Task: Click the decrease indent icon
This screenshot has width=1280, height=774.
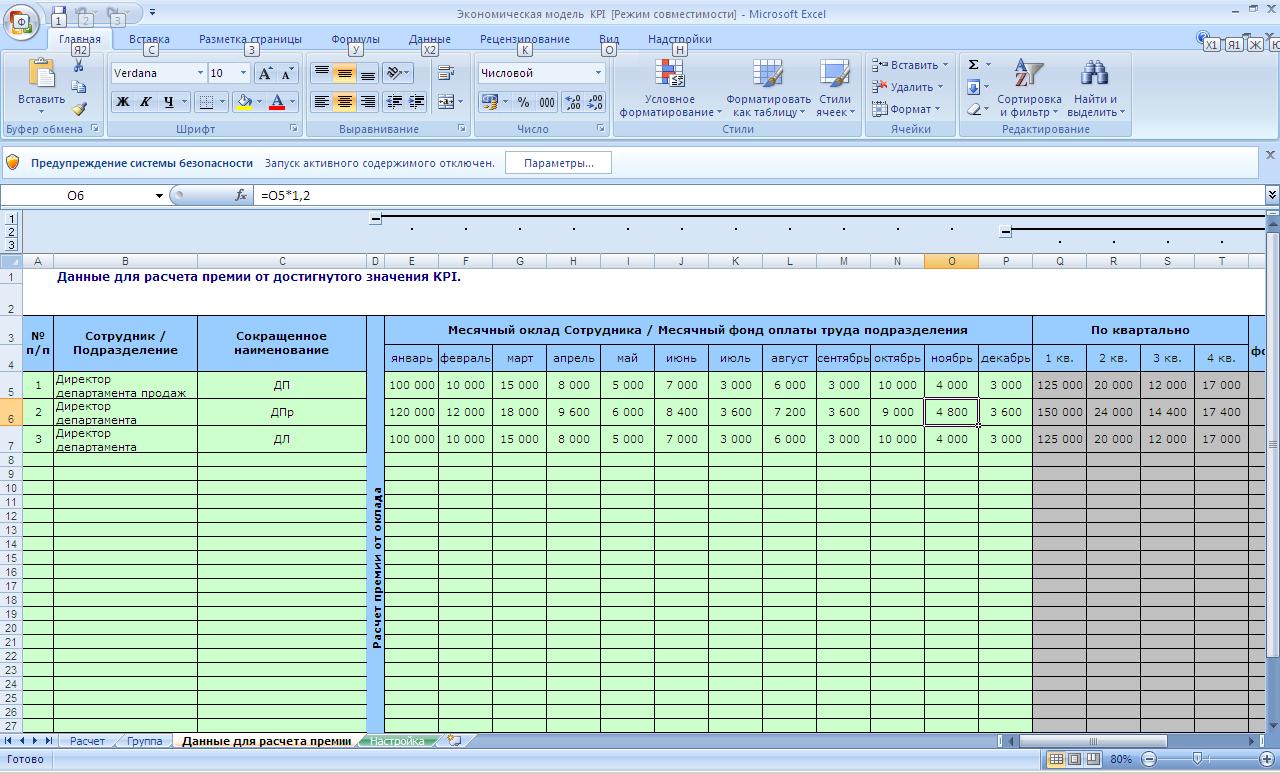Action: (394, 101)
